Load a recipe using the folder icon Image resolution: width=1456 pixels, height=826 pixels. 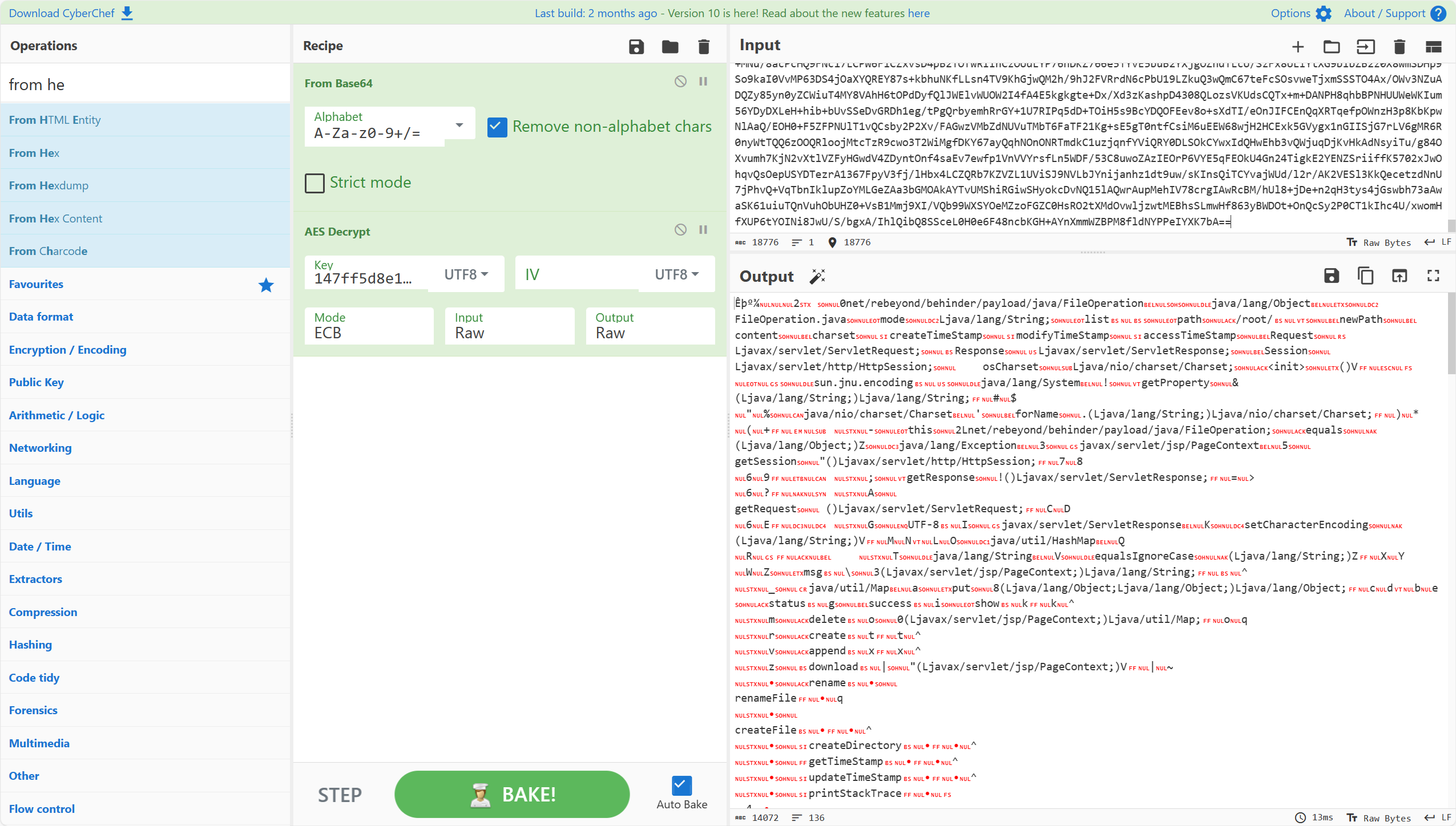coord(670,46)
